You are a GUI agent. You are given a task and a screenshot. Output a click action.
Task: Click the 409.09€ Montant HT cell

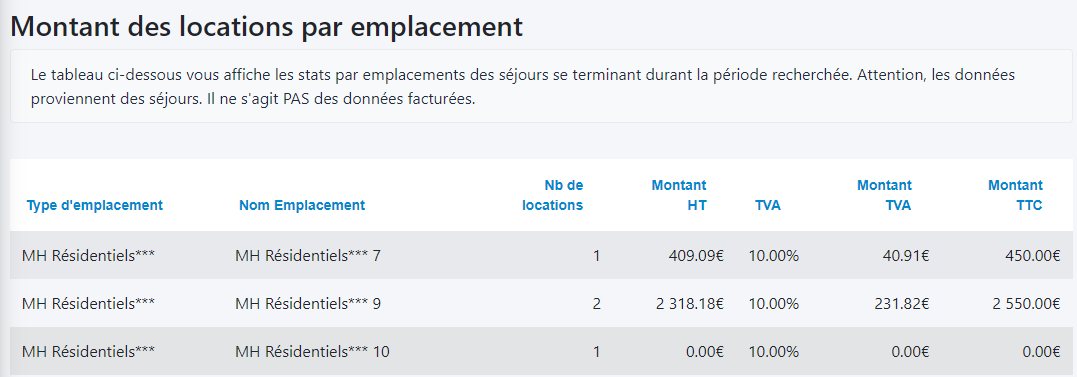point(696,256)
